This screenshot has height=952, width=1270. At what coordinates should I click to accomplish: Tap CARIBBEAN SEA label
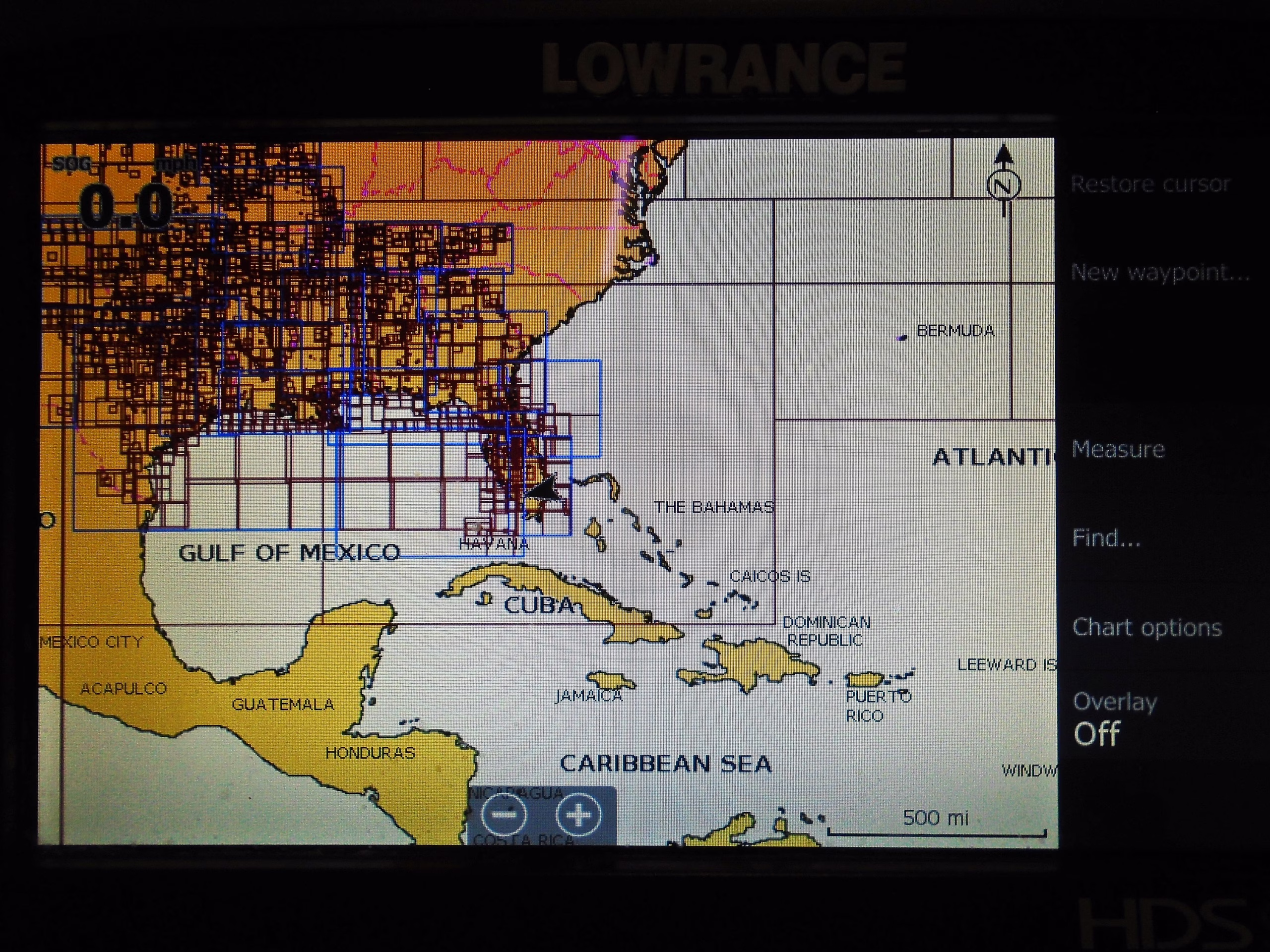coord(666,763)
